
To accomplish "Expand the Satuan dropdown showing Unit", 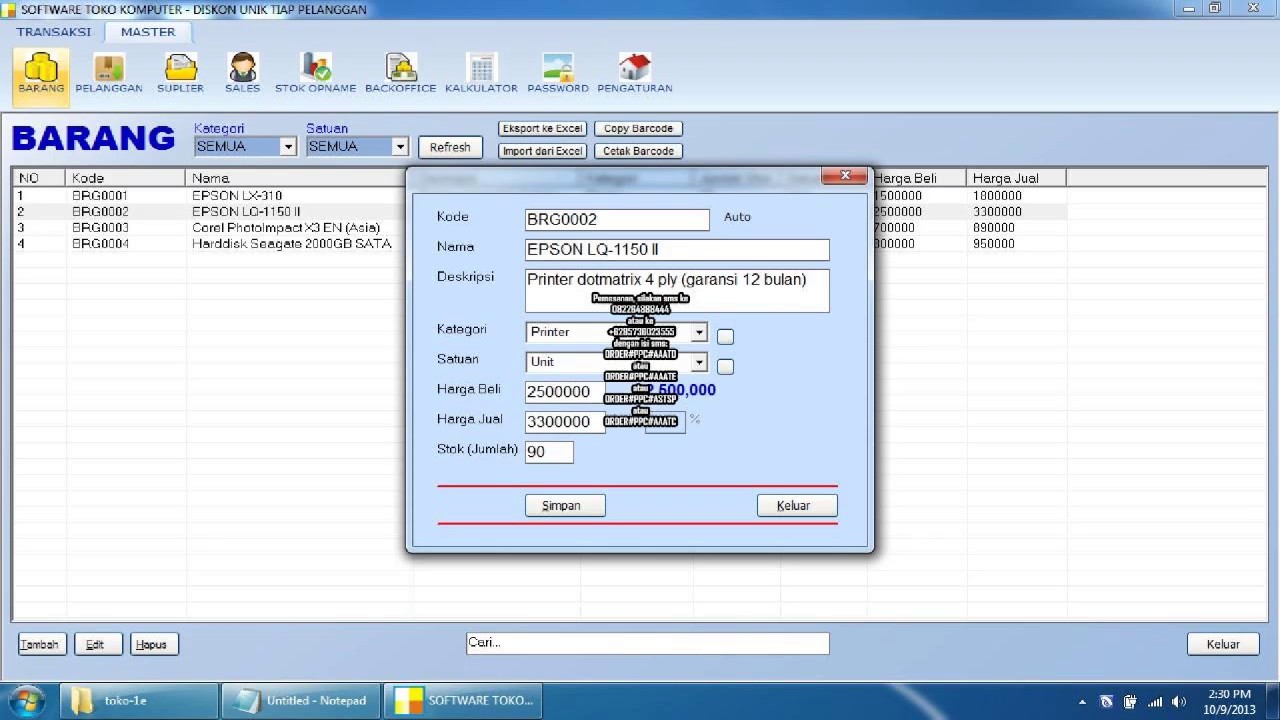I will coord(699,362).
